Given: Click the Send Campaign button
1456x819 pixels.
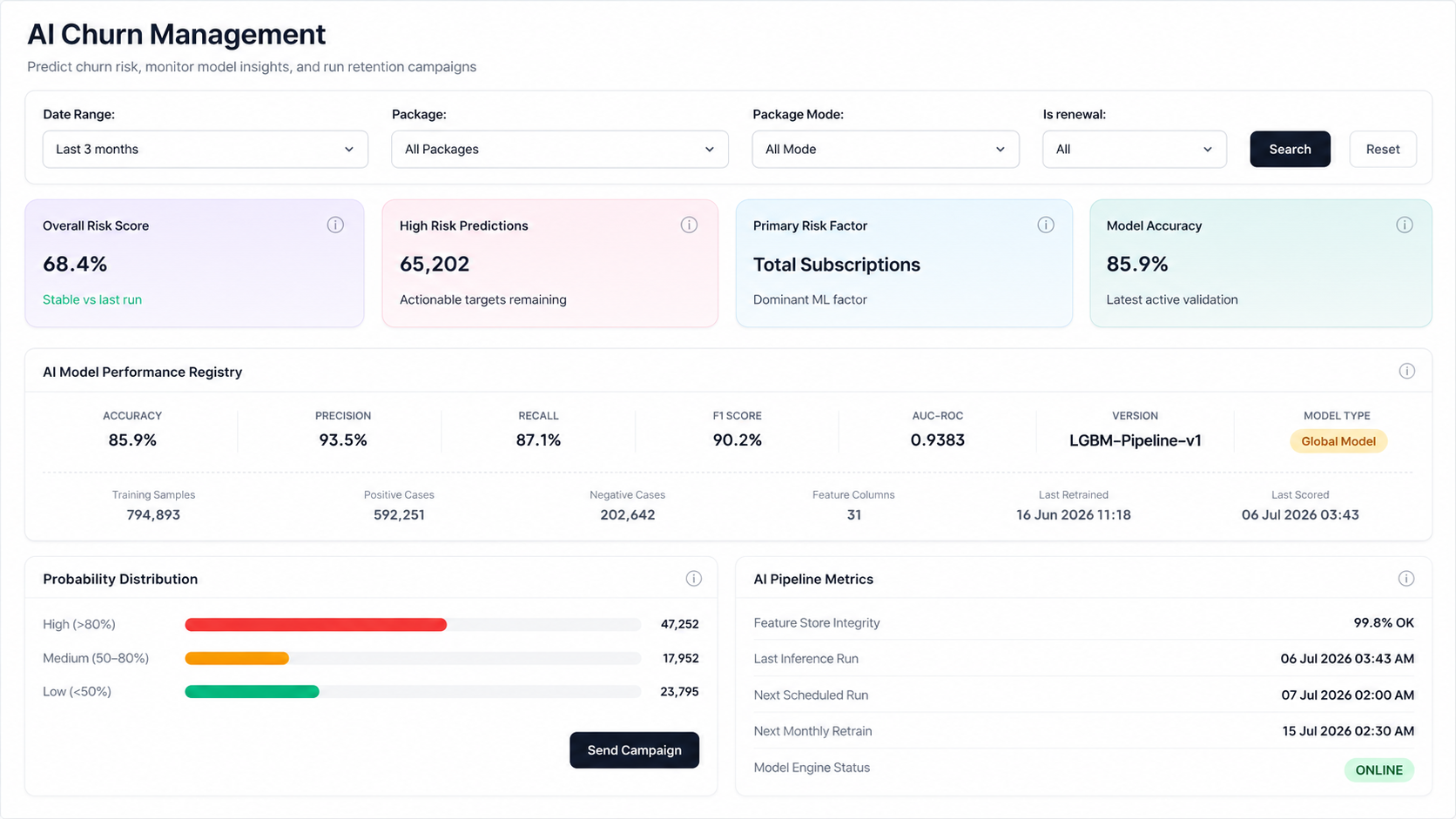Looking at the screenshot, I should pos(634,750).
